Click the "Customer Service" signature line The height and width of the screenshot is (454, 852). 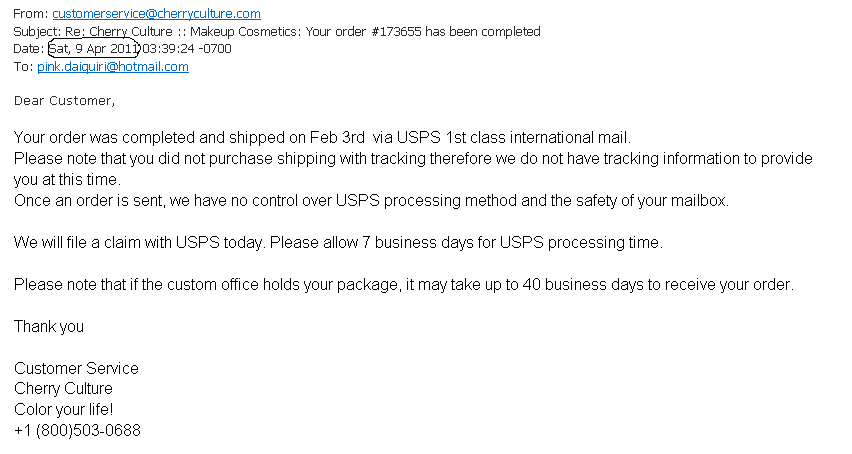coord(76,368)
